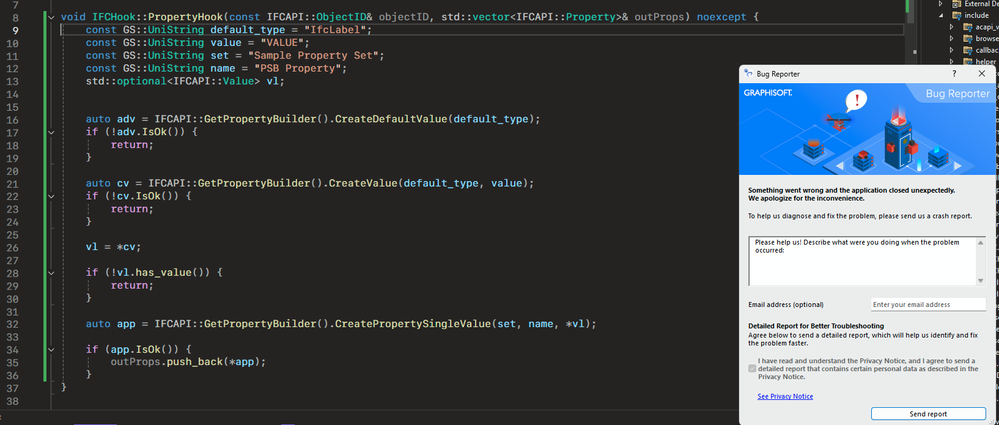Click 'vl = *cv;' assignment on line 26

tap(114, 247)
